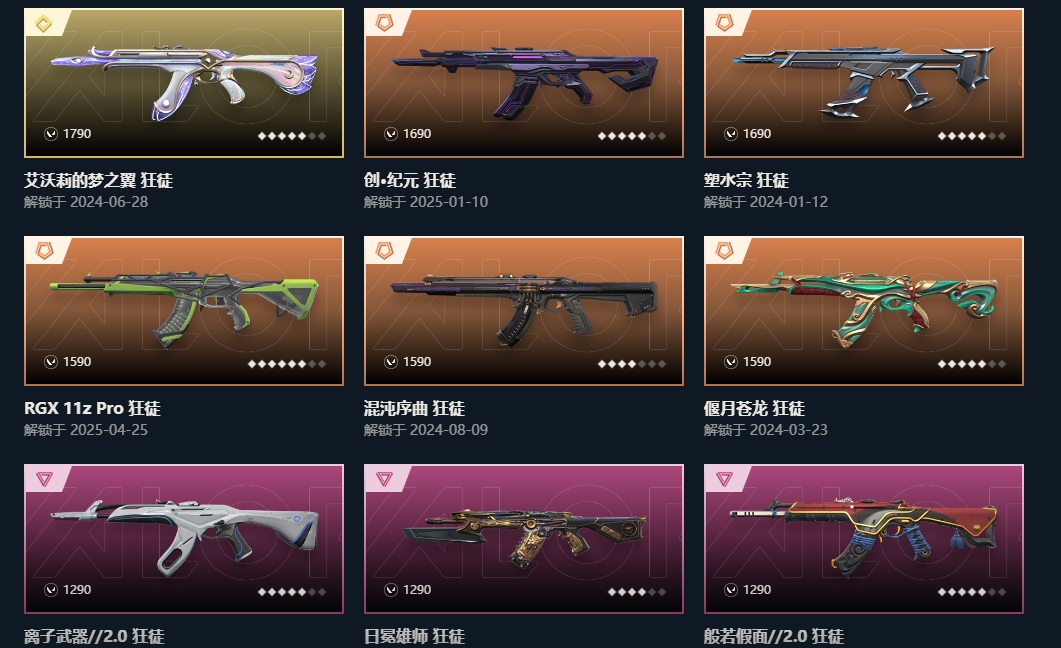Image resolution: width=1061 pixels, height=648 pixels.
Task: Click the tier badge on 塑水宗 狂徒 card
Action: click(x=724, y=24)
